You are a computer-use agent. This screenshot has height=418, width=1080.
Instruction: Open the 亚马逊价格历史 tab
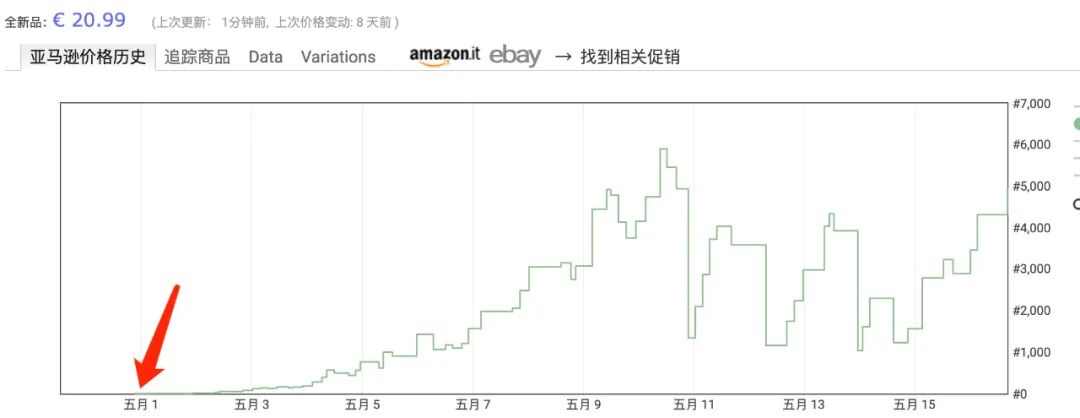click(88, 56)
